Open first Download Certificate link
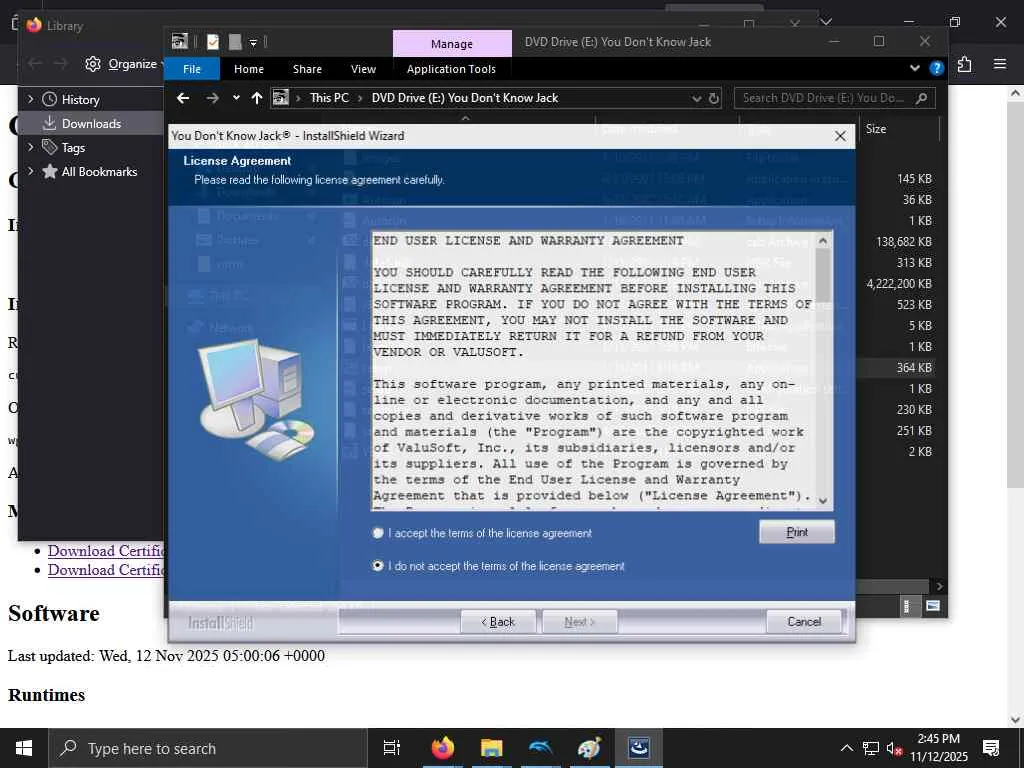1024x768 pixels. click(106, 551)
